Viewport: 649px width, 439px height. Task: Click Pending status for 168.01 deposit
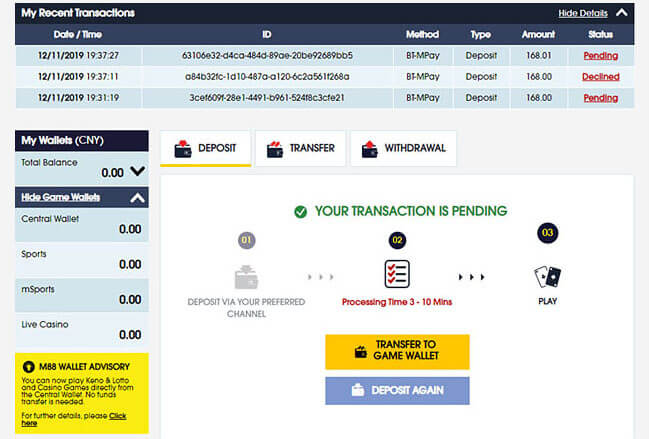(600, 56)
